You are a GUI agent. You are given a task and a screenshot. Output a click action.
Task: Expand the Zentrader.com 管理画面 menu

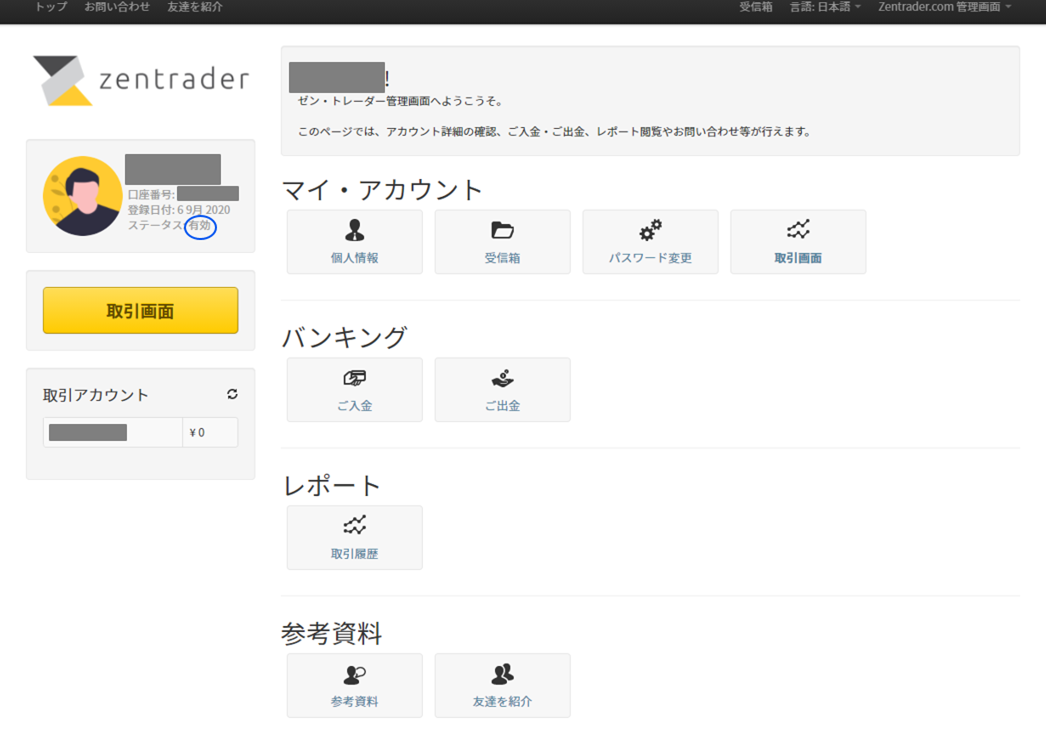945,7
